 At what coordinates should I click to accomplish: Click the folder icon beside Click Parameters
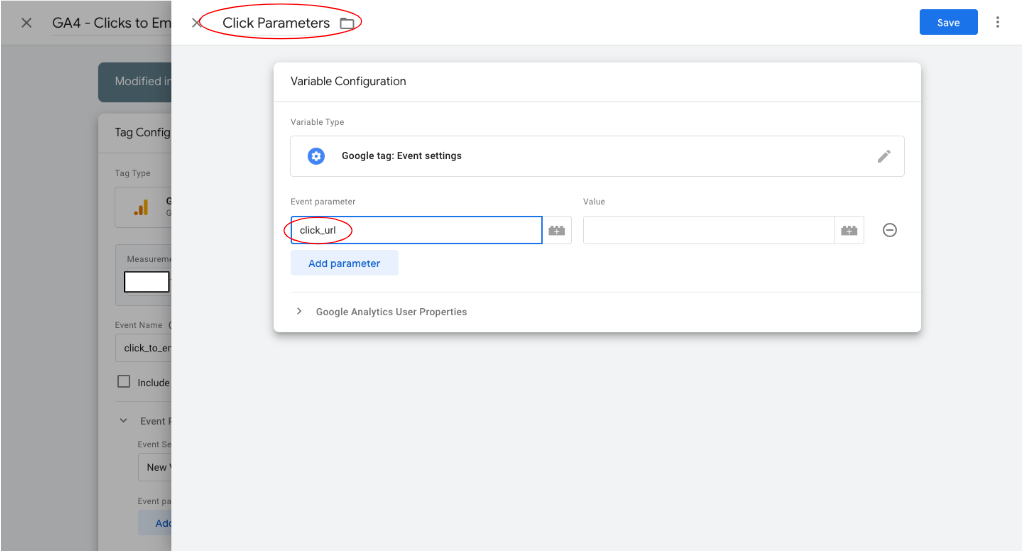coord(347,23)
